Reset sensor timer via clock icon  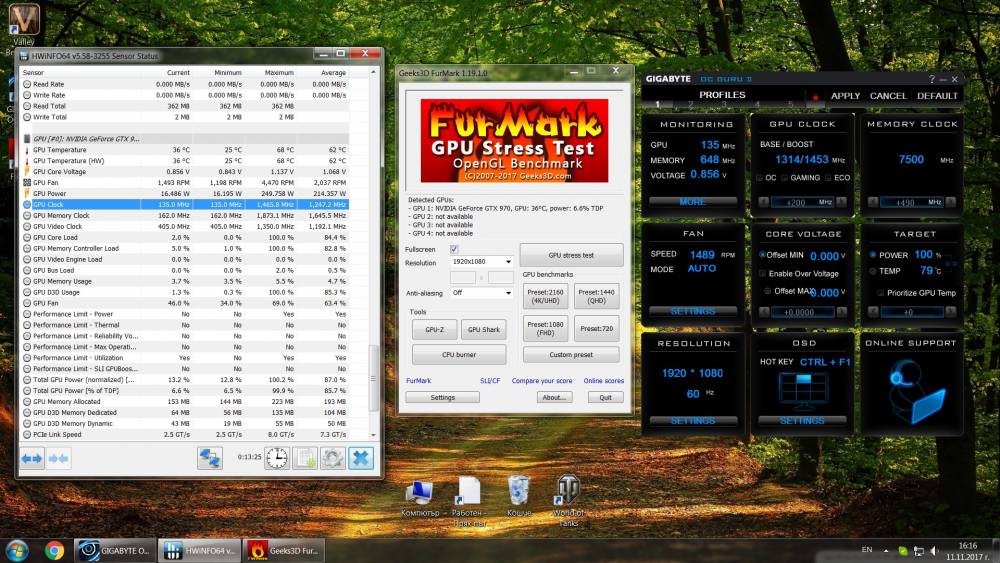pos(277,458)
